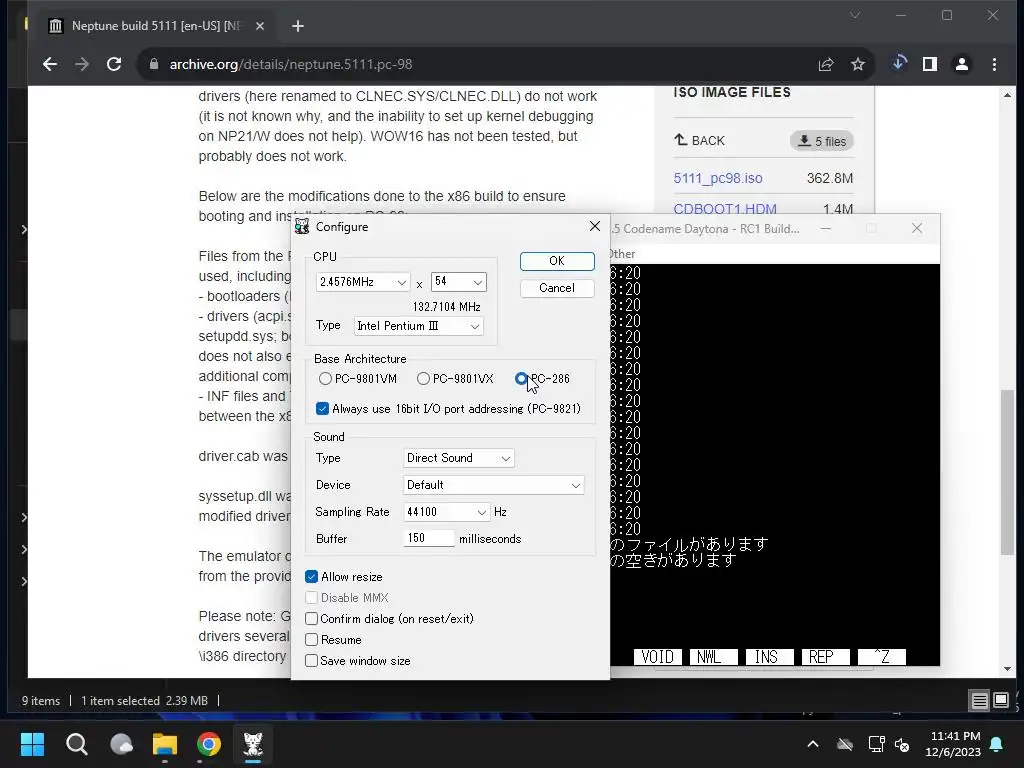This screenshot has width=1024, height=768.
Task: Click Other menu in emulator window
Action: tap(622, 254)
